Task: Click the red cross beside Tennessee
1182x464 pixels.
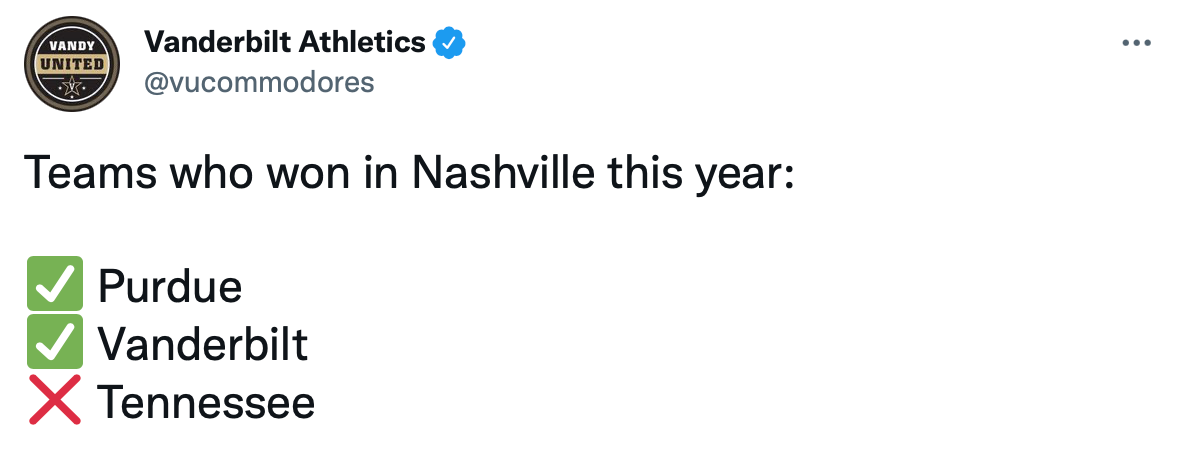Action: [x=54, y=401]
